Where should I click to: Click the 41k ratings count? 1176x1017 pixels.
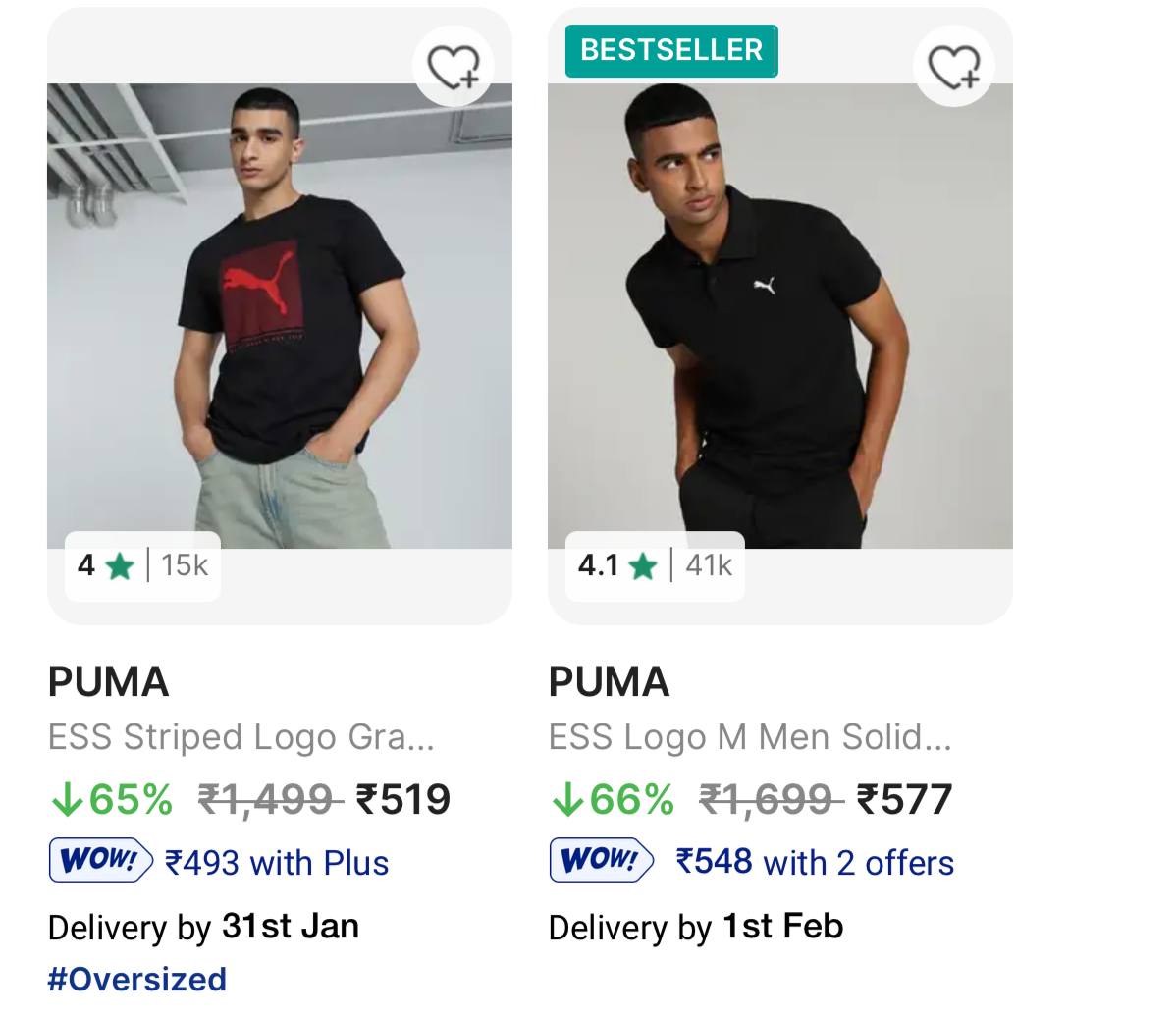pos(709,566)
